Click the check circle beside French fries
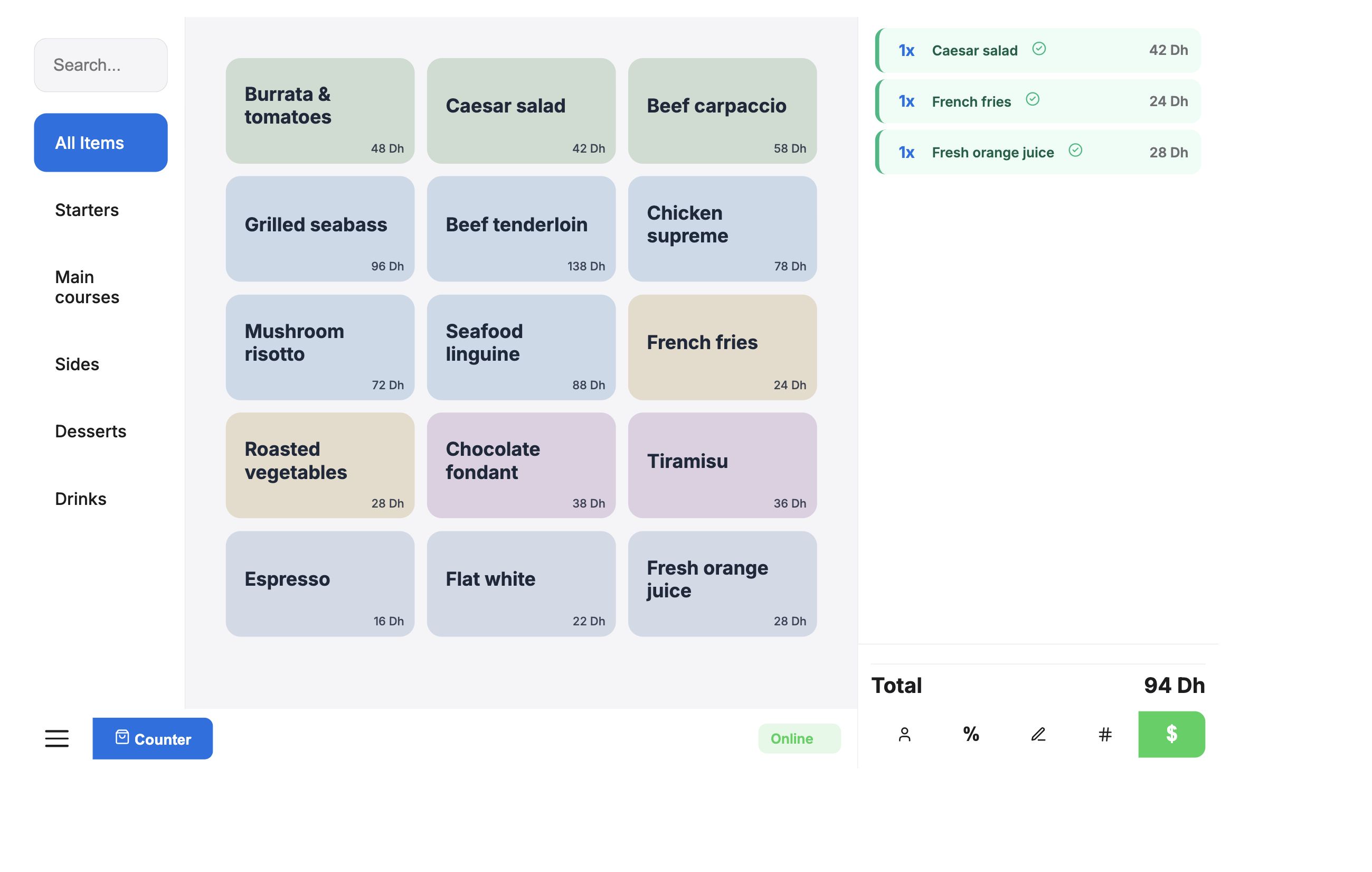1372x872 pixels. (1033, 100)
